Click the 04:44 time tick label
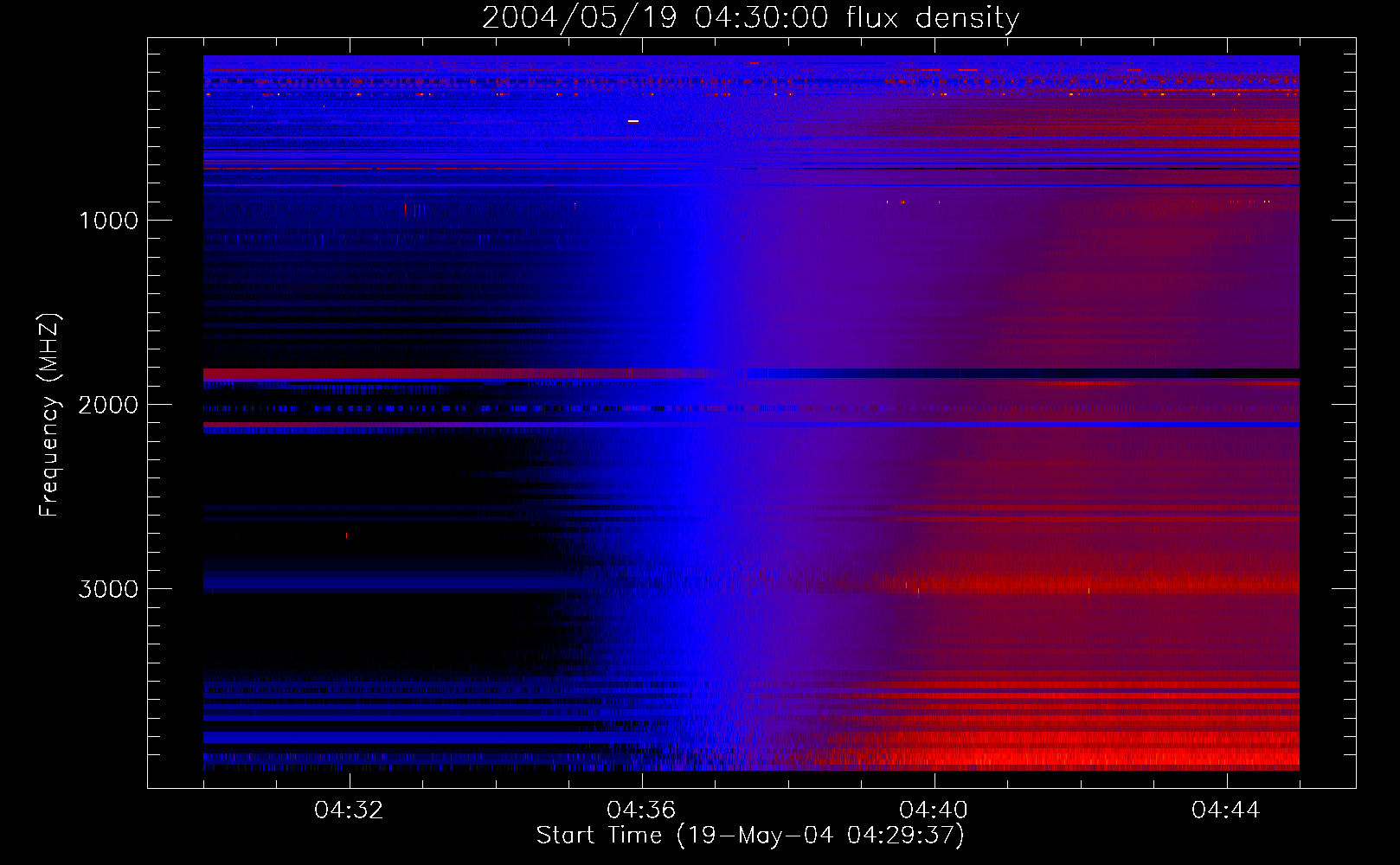The image size is (1400, 865). pyautogui.click(x=1226, y=811)
